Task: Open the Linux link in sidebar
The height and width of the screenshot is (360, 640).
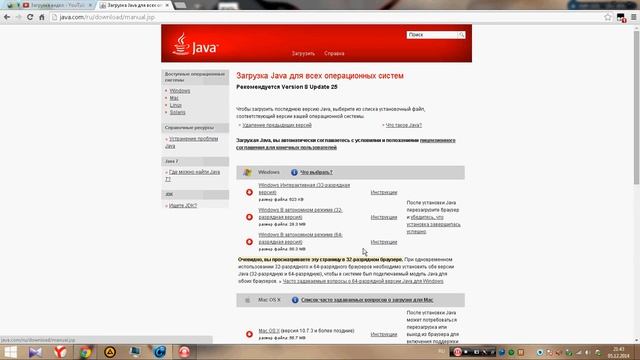Action: 176,105
